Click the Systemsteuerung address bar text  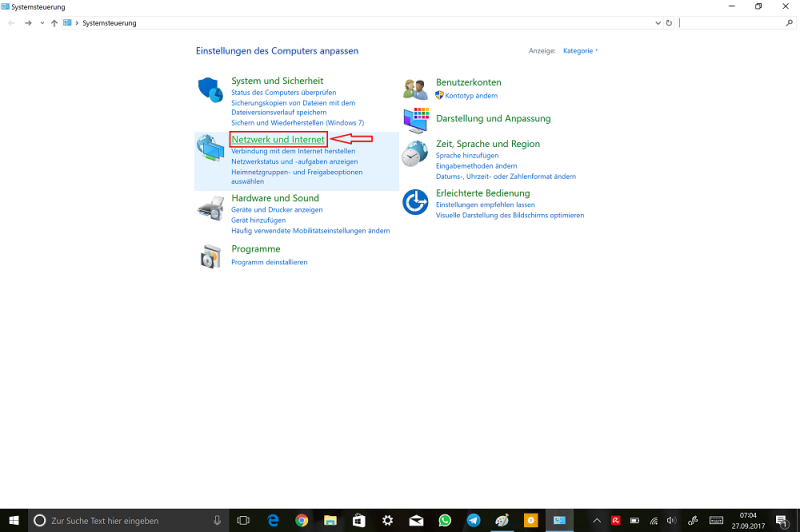pyautogui.click(x=109, y=23)
